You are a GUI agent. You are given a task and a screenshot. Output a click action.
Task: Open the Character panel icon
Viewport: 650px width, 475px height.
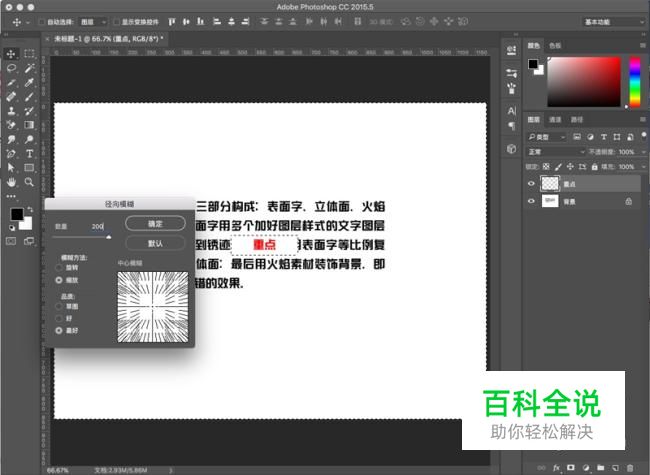coord(512,111)
